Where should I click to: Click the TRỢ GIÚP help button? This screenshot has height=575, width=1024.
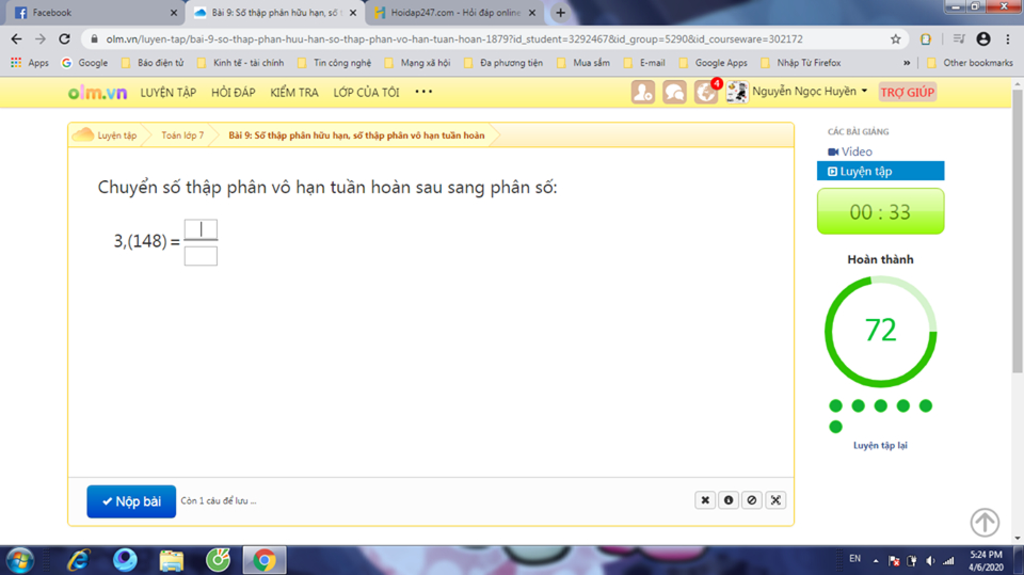pyautogui.click(x=907, y=92)
